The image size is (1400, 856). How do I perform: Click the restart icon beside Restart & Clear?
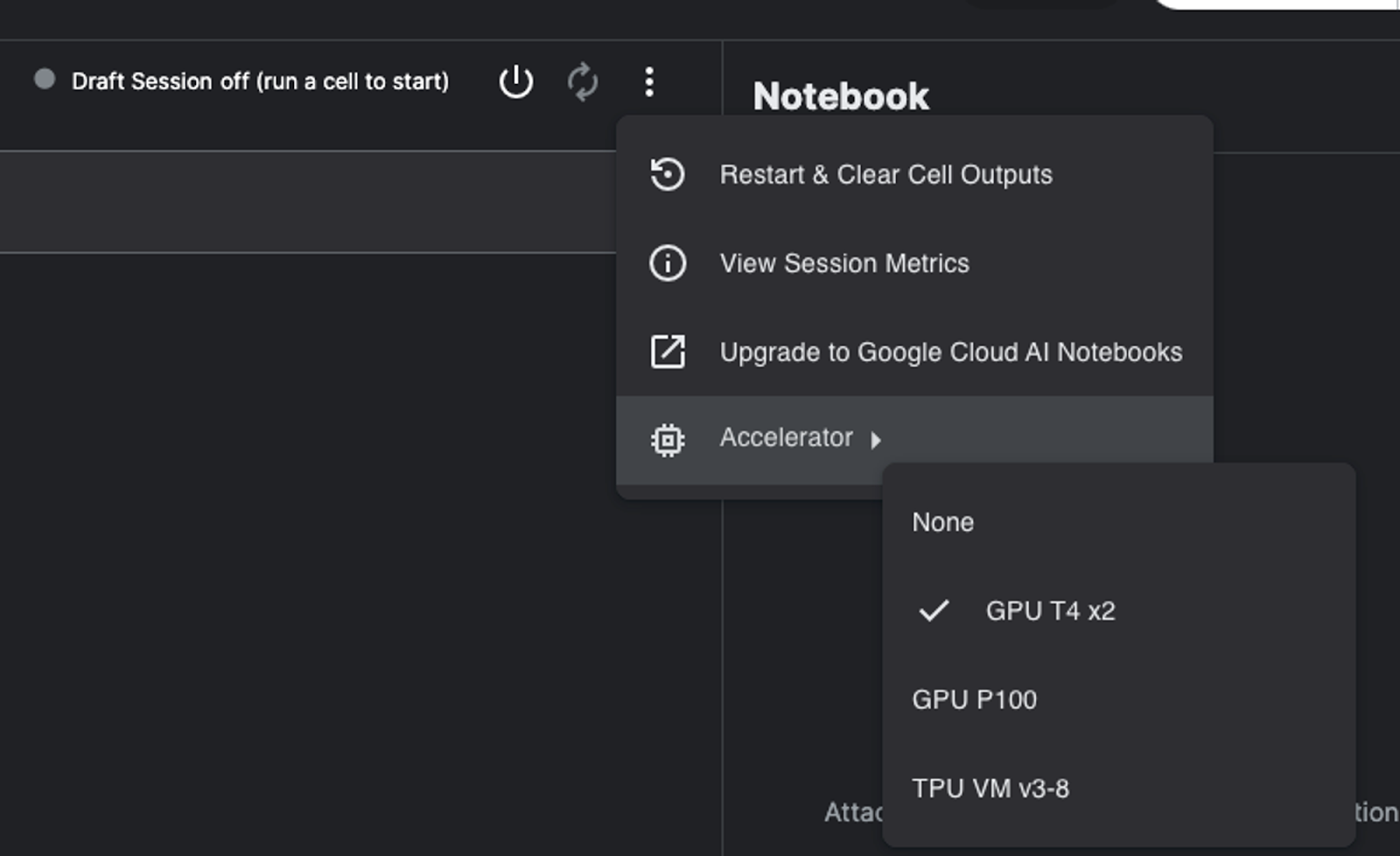(668, 174)
